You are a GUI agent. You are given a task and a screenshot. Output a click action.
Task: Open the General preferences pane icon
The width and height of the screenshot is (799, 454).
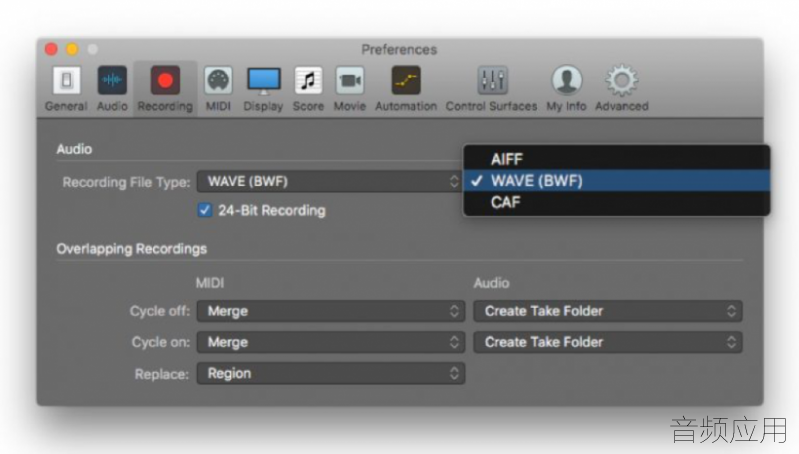(66, 81)
